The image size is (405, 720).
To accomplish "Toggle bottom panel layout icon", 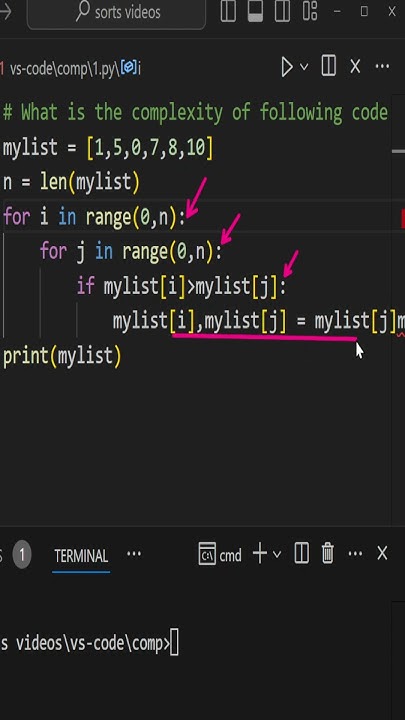I will pos(255,11).
